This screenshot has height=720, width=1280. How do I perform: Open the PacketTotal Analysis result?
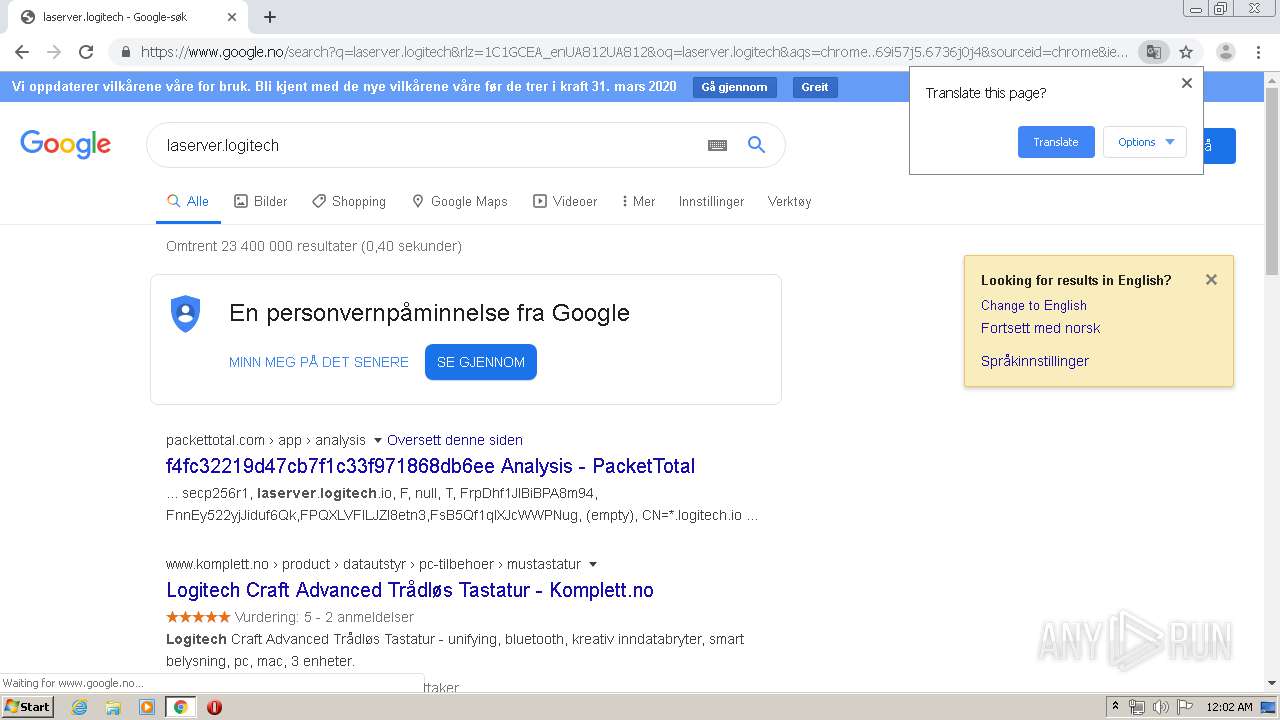(x=430, y=466)
